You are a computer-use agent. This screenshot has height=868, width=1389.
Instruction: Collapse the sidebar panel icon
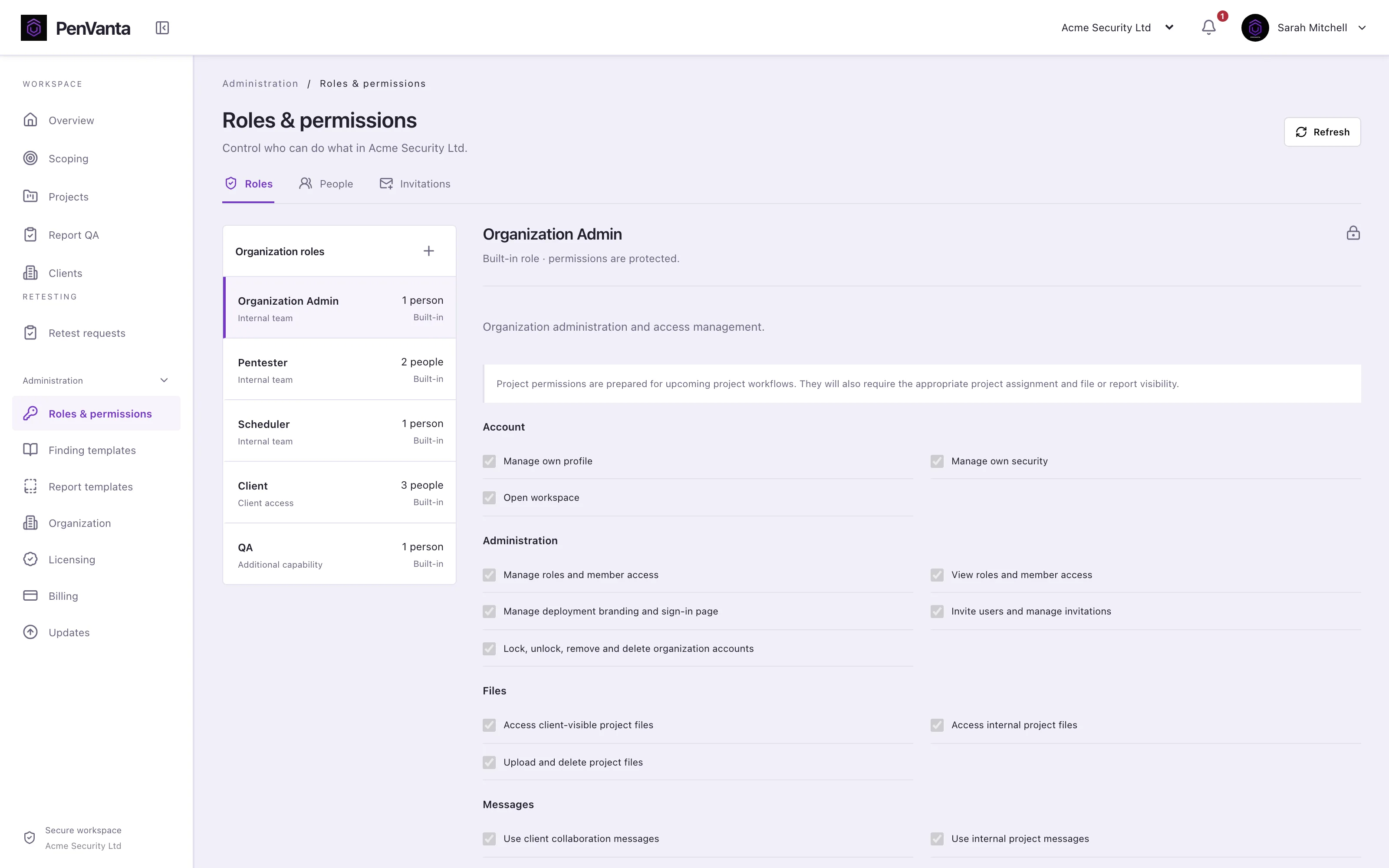pos(162,27)
